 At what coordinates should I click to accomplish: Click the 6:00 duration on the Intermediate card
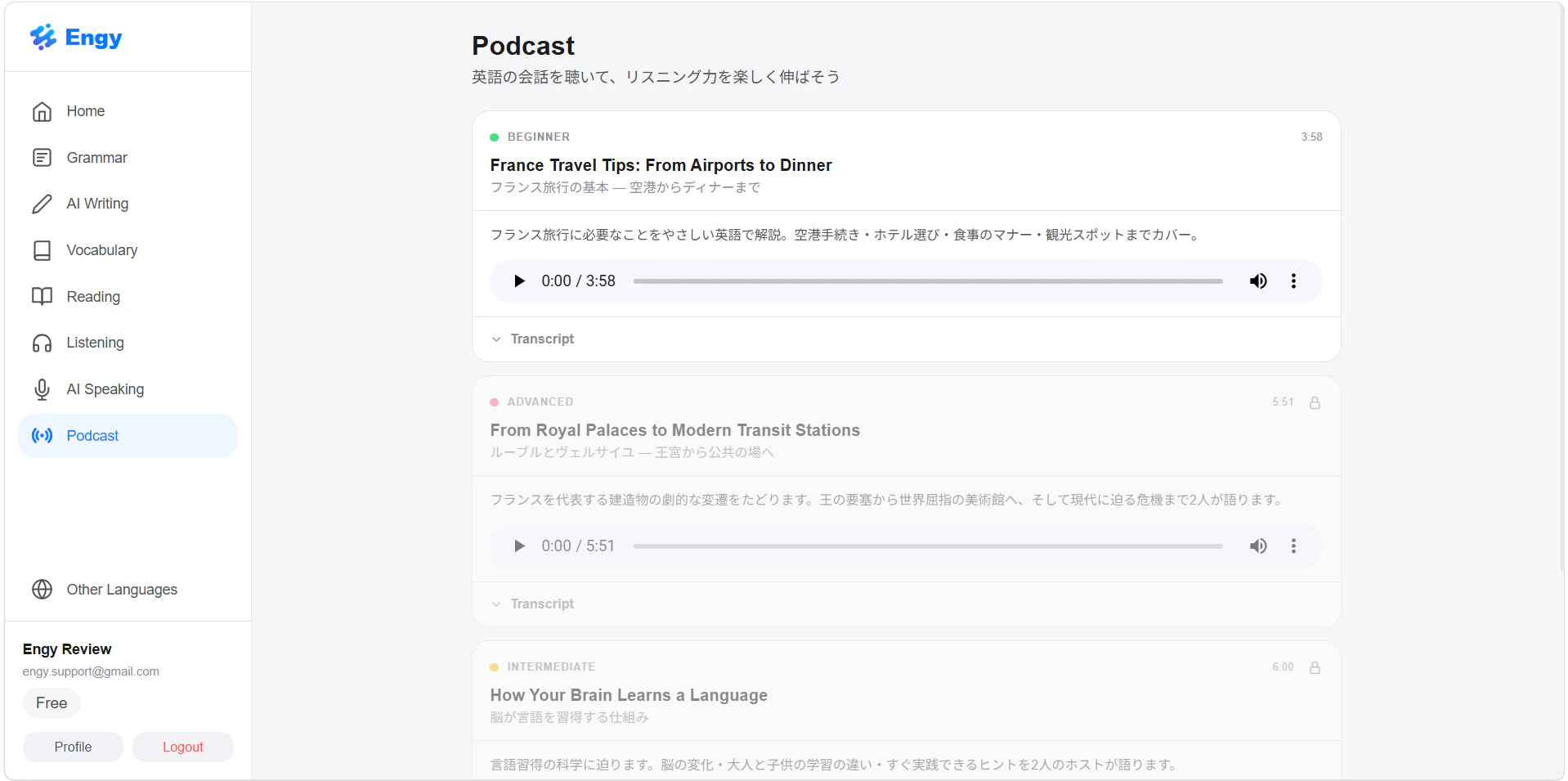[1283, 667]
